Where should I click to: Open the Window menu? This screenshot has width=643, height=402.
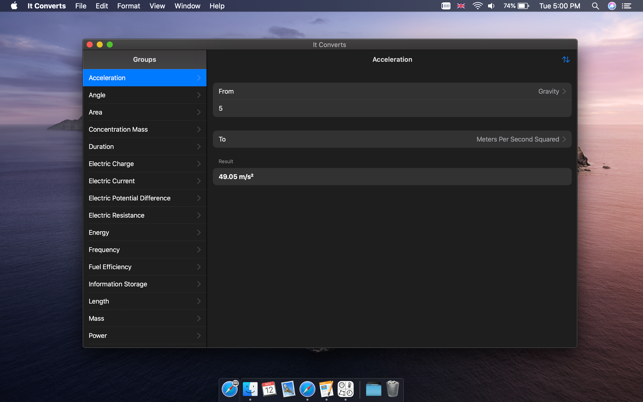[187, 6]
